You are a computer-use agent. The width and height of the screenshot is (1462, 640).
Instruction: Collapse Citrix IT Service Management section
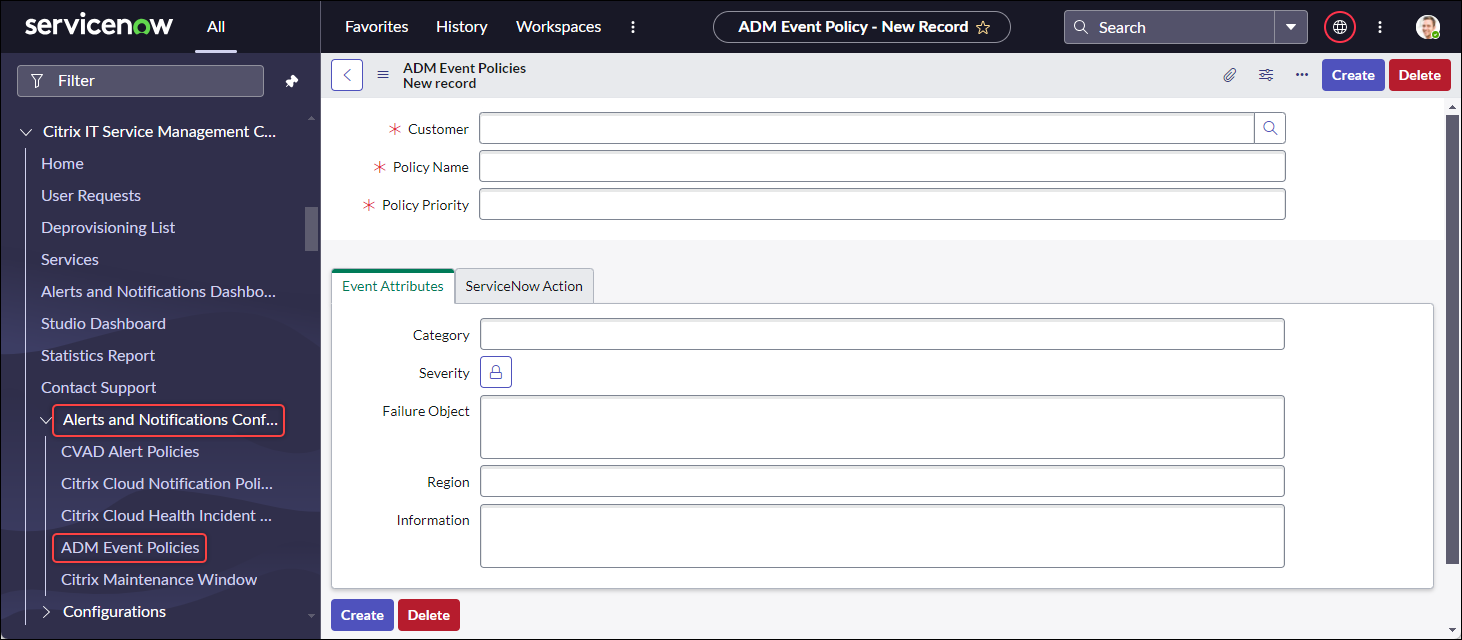click(26, 132)
